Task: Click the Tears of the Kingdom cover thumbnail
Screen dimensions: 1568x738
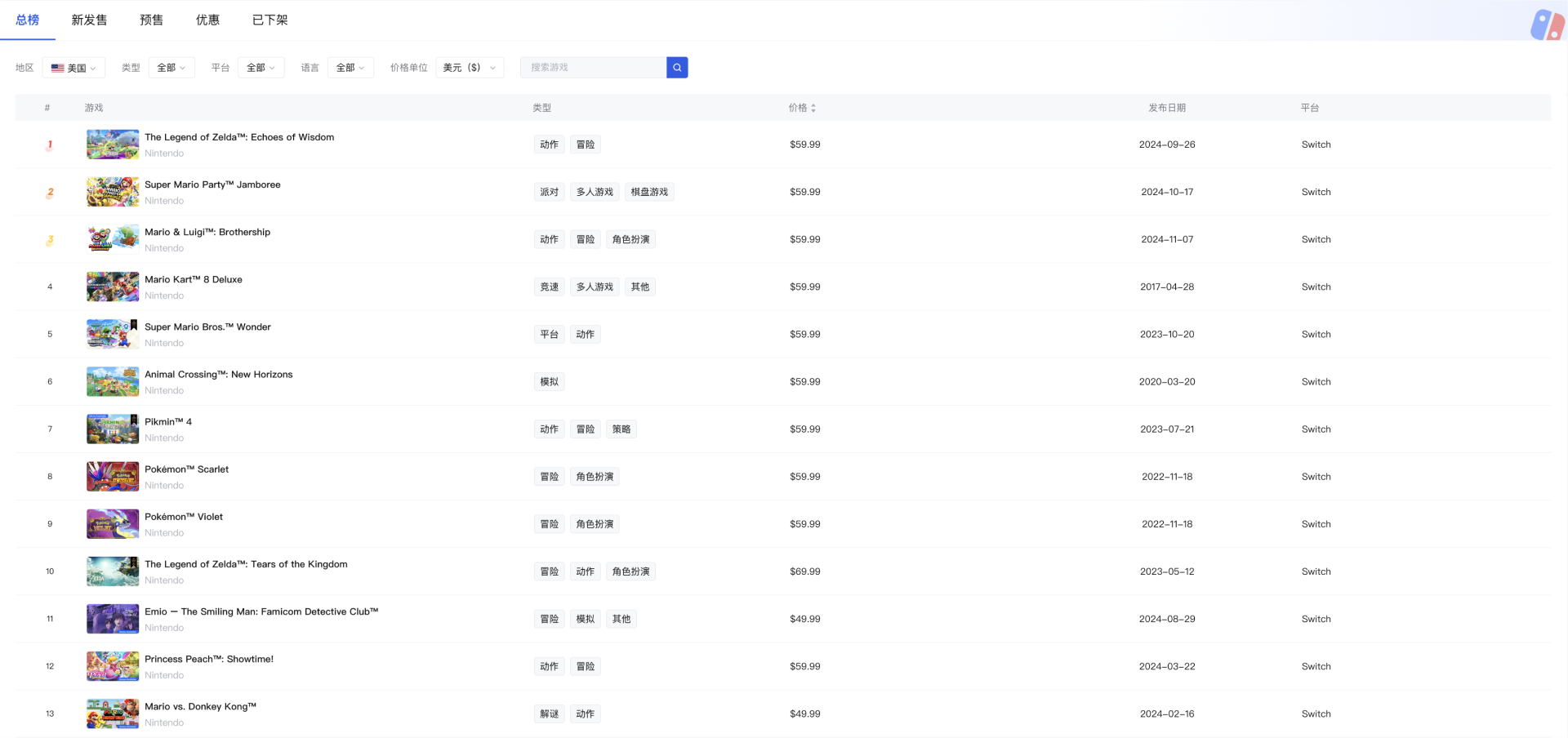Action: (113, 571)
